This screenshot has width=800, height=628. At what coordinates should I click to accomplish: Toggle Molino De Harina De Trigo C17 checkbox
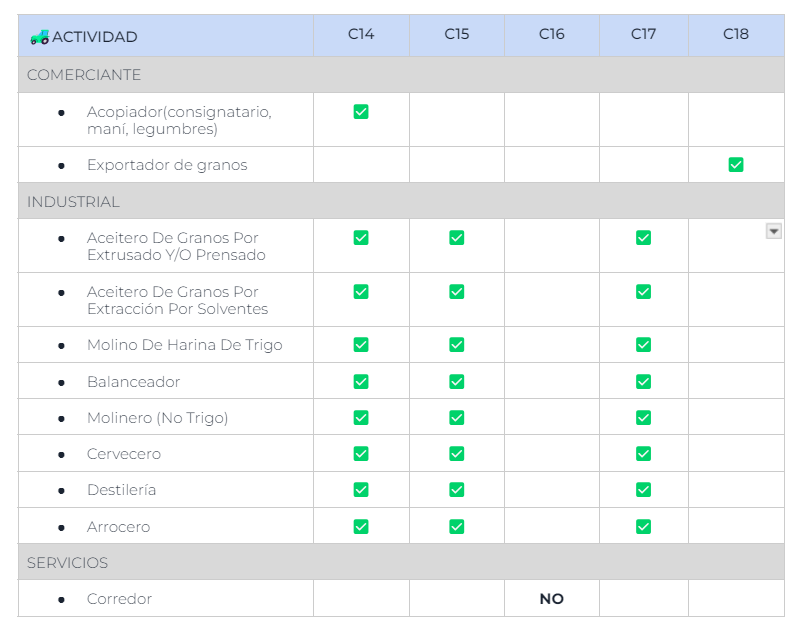pyautogui.click(x=643, y=345)
